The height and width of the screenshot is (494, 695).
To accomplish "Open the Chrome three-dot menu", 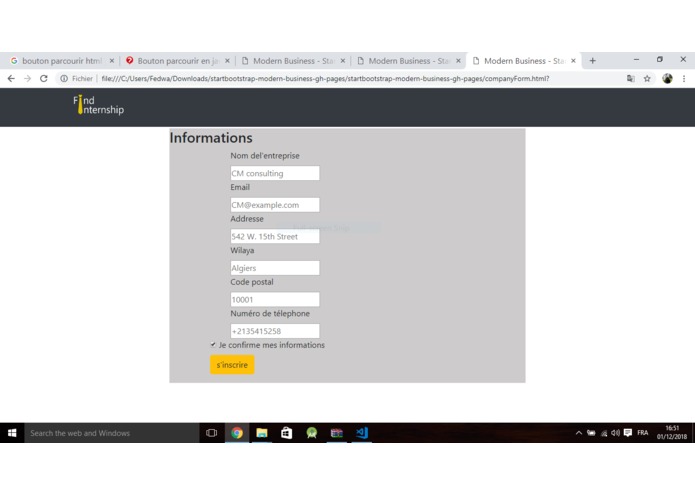I will click(x=684, y=78).
